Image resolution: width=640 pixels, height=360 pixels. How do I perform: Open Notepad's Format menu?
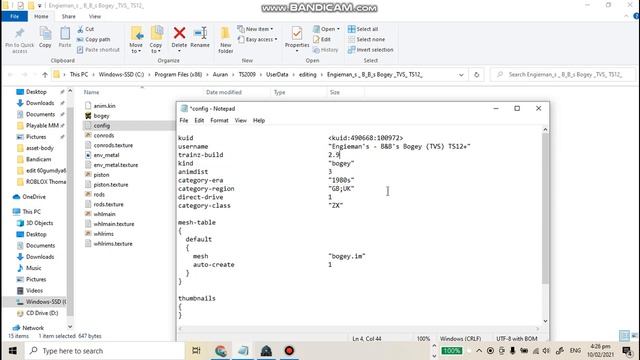click(219, 120)
